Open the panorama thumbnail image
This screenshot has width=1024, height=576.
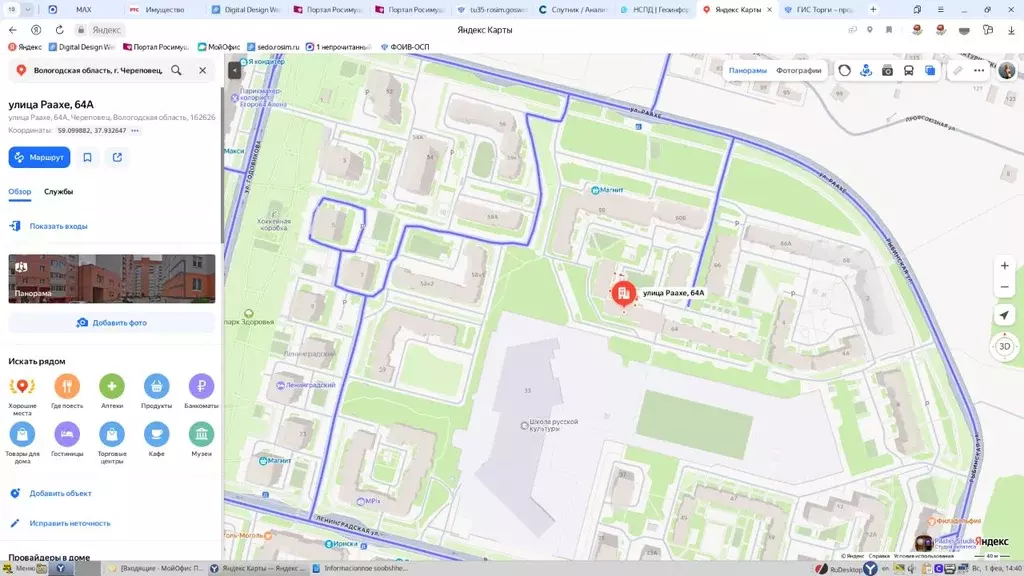(112, 278)
